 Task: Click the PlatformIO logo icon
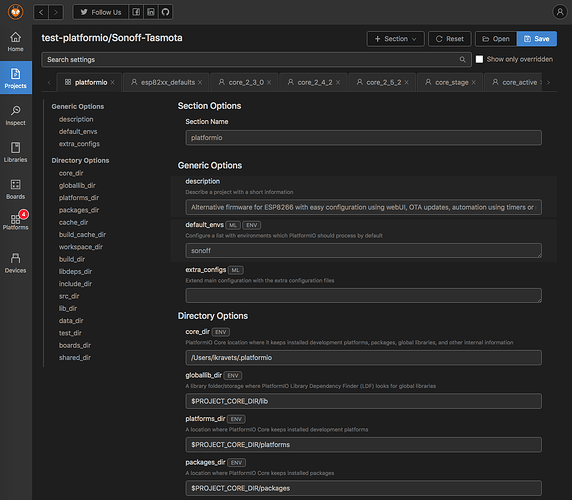(x=15, y=12)
